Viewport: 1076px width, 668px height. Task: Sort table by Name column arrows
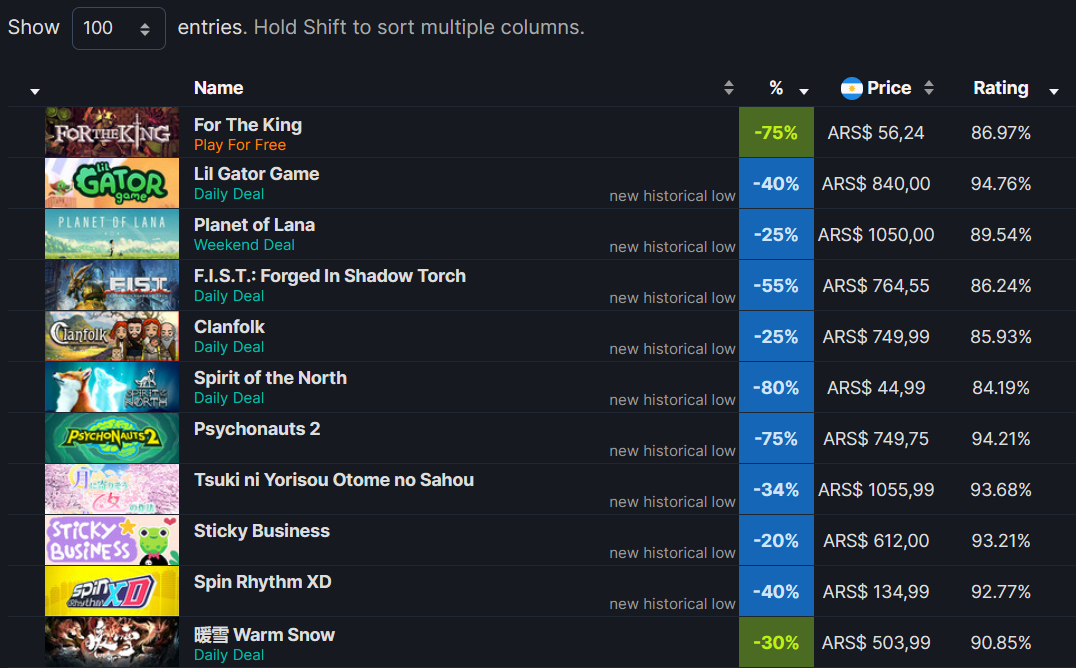tap(729, 88)
